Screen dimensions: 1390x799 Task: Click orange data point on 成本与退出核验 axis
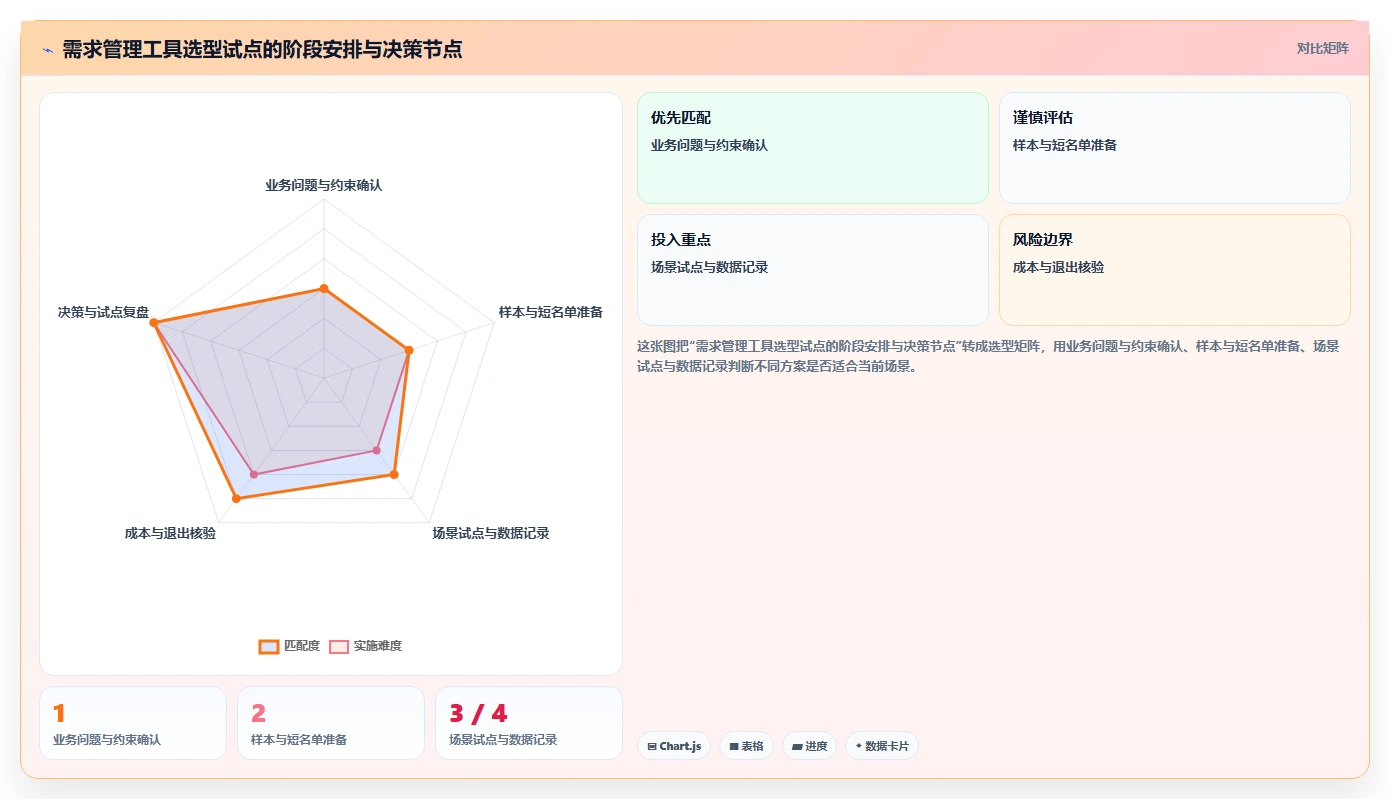point(236,497)
